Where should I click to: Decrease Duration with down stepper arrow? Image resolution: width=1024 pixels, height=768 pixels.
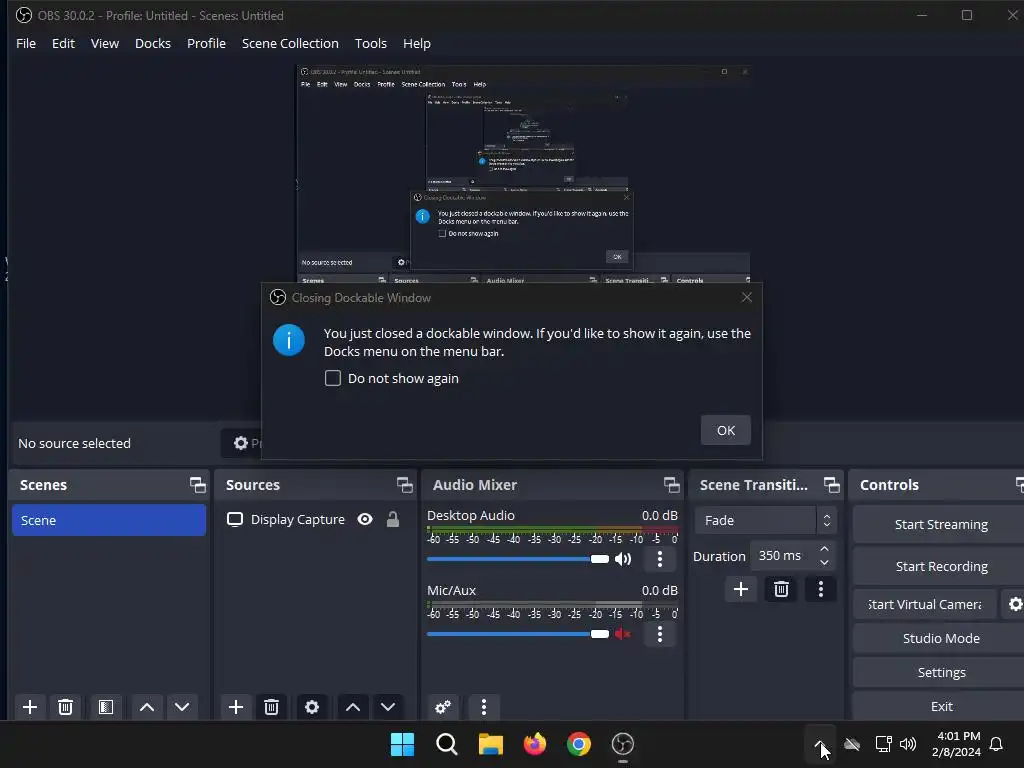coord(824,563)
